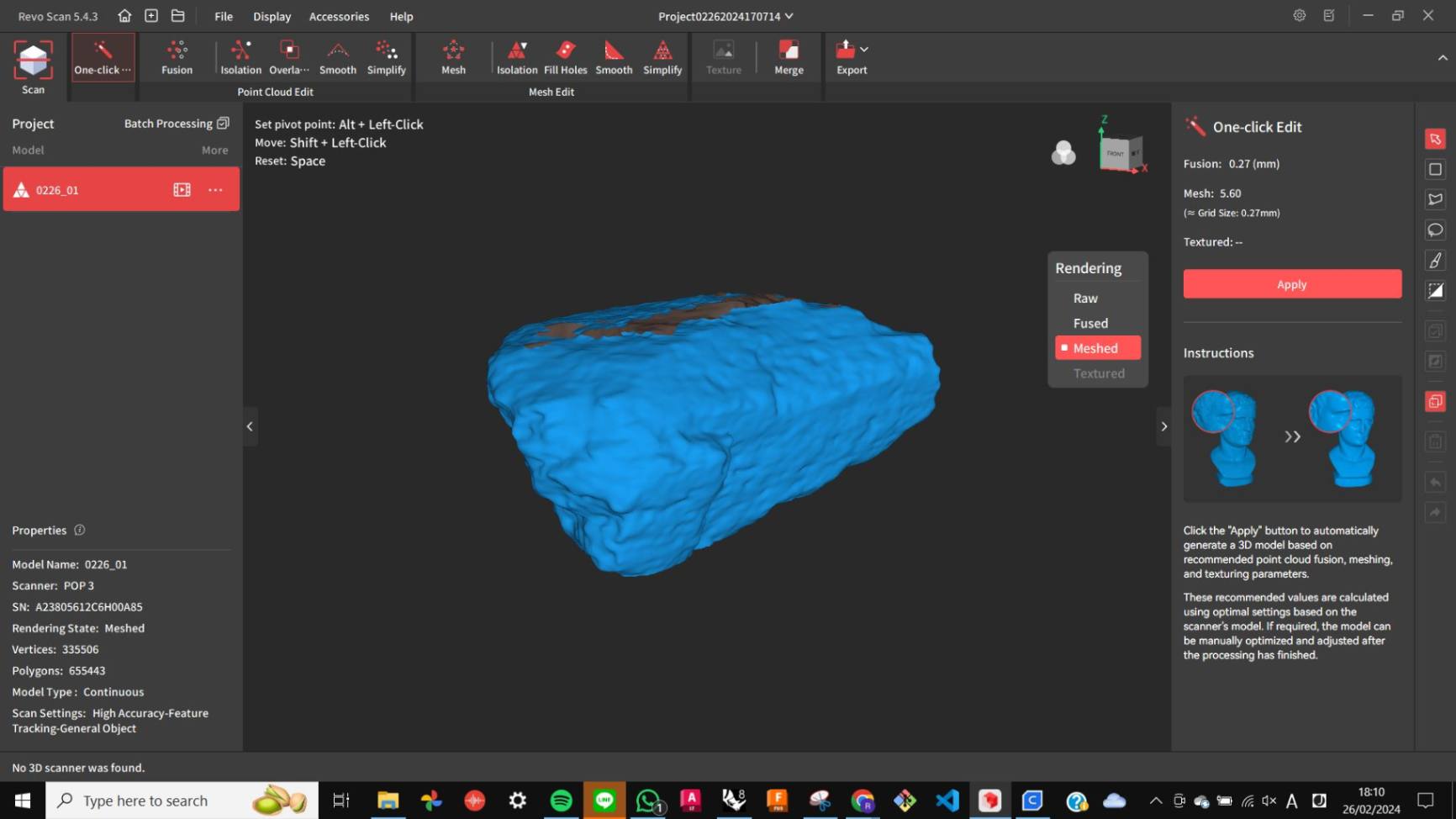Screen dimensions: 1456x819
Task: Open the Overlap detection tool
Action: [x=289, y=57]
